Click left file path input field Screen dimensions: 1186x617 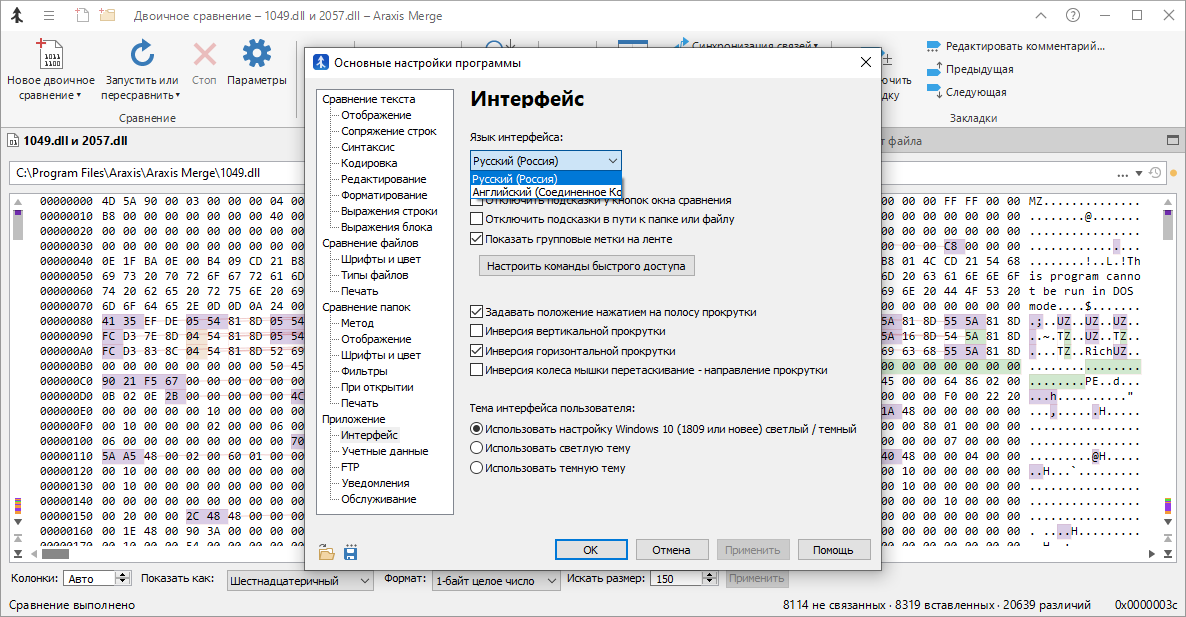click(157, 173)
